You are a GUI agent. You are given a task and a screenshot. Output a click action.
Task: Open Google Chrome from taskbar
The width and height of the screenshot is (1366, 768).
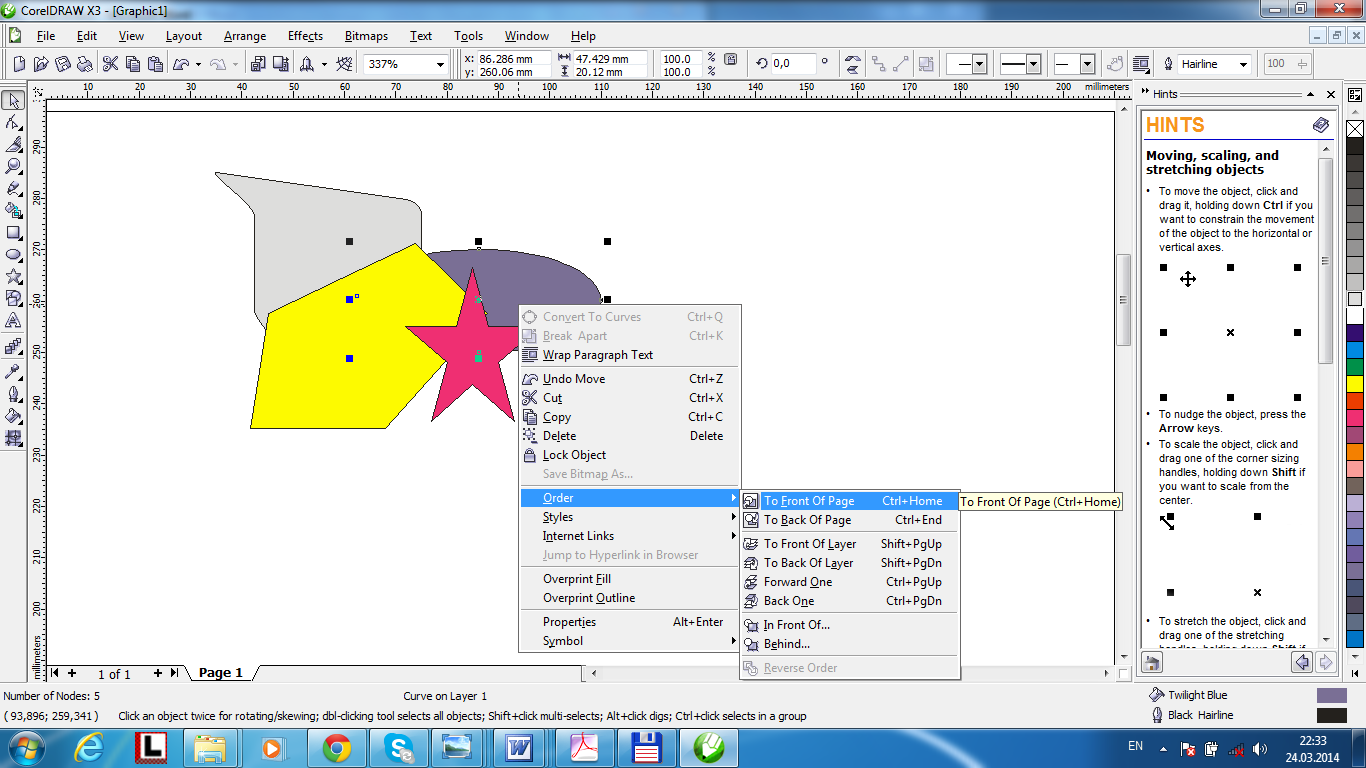[336, 748]
